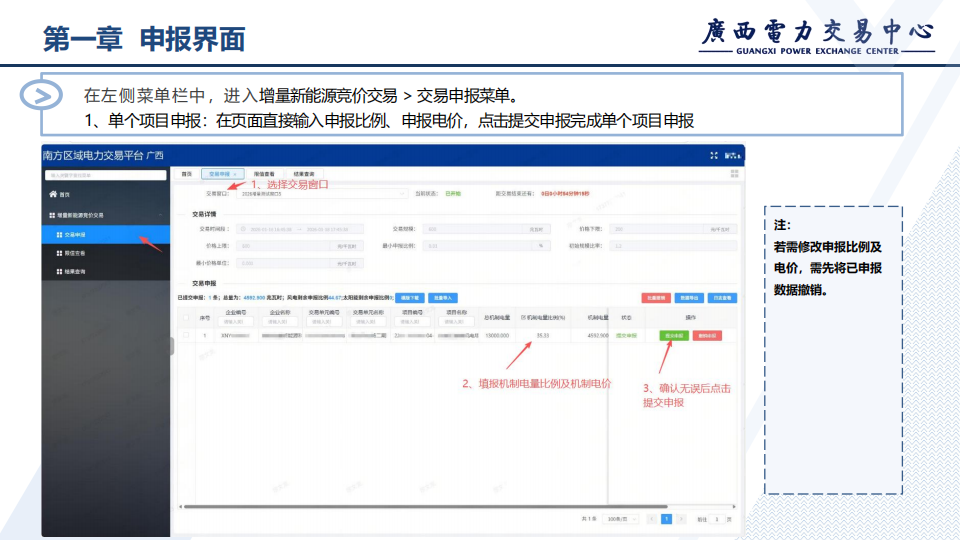Click the edit icon in the 机制电量比例 column header

coord(523,318)
